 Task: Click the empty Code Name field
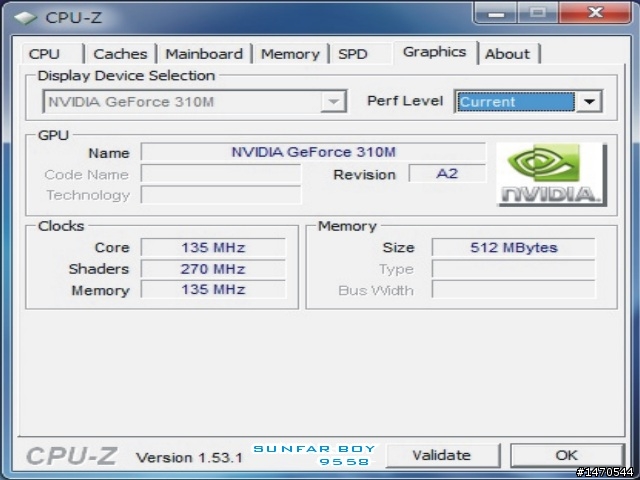pyautogui.click(x=221, y=174)
